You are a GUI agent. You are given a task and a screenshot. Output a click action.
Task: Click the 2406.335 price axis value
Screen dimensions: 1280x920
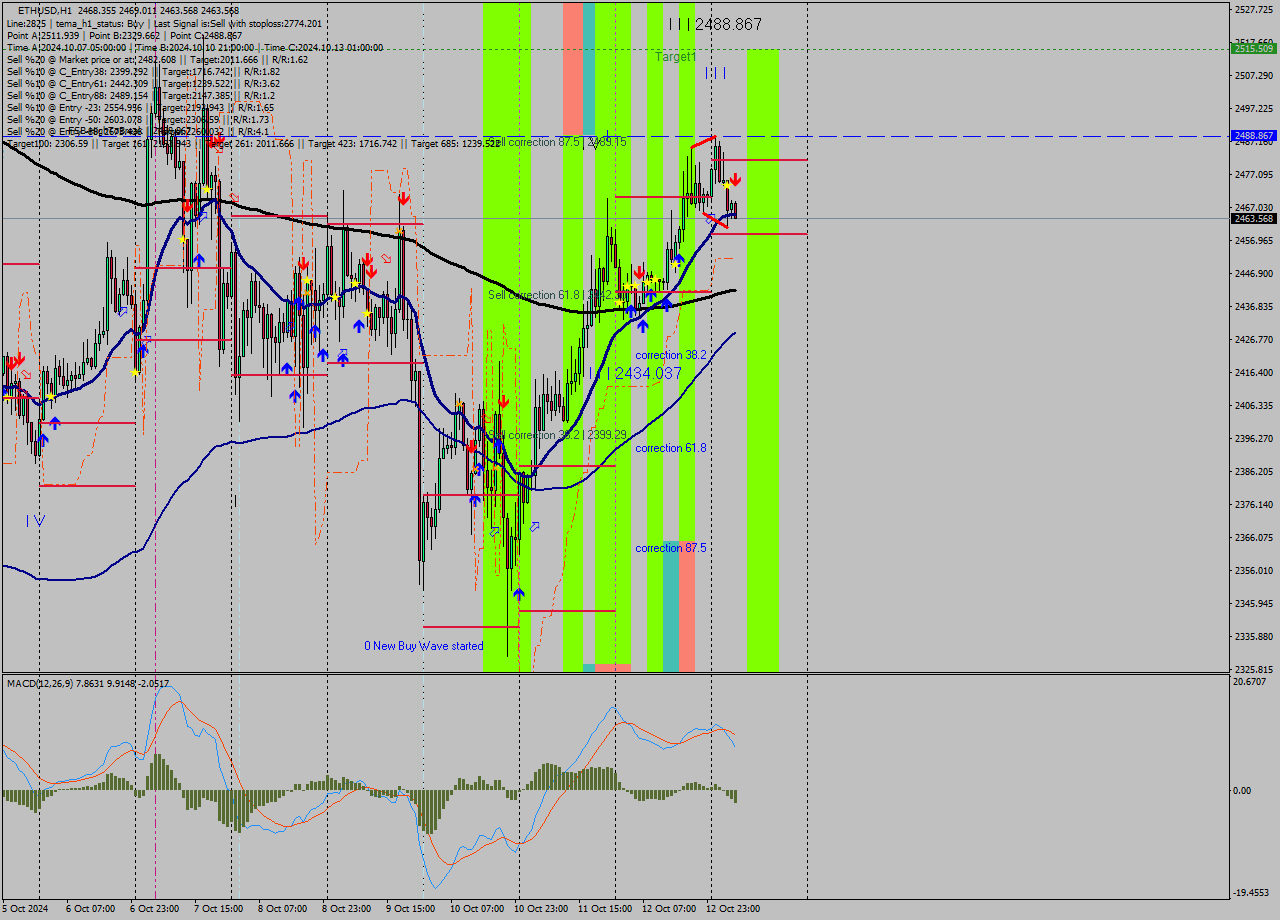(x=1254, y=405)
